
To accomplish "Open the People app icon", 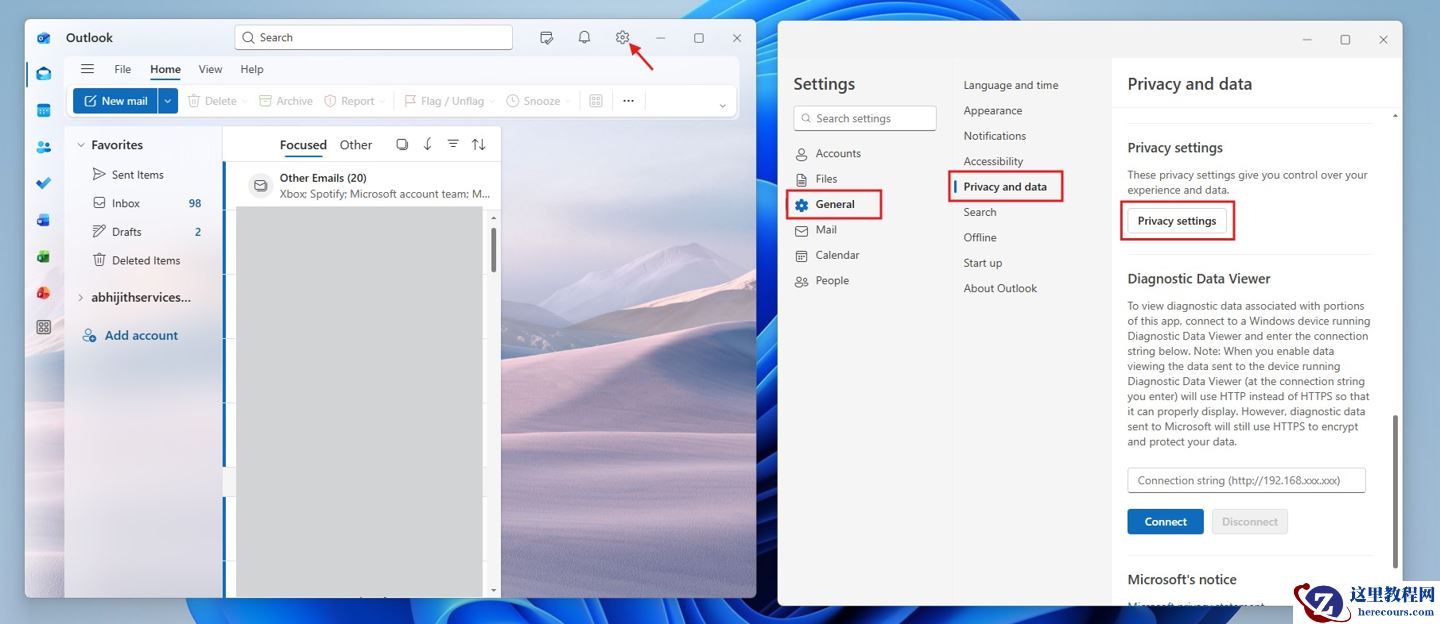I will (x=42, y=146).
